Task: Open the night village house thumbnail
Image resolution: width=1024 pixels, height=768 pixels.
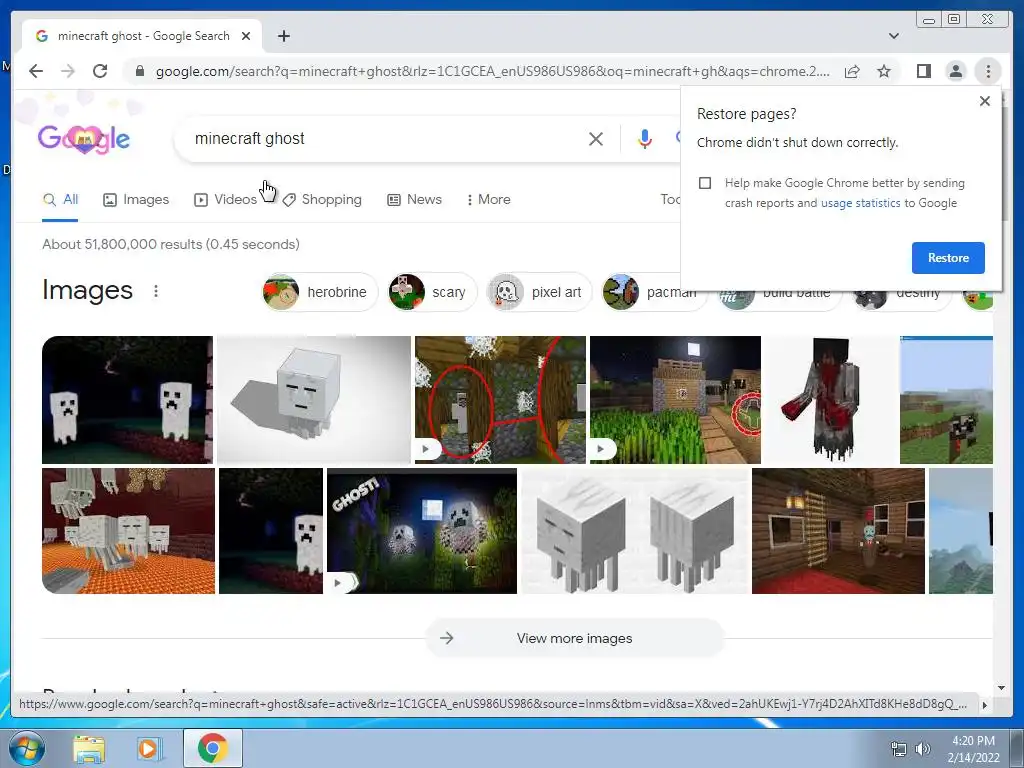Action: 675,400
